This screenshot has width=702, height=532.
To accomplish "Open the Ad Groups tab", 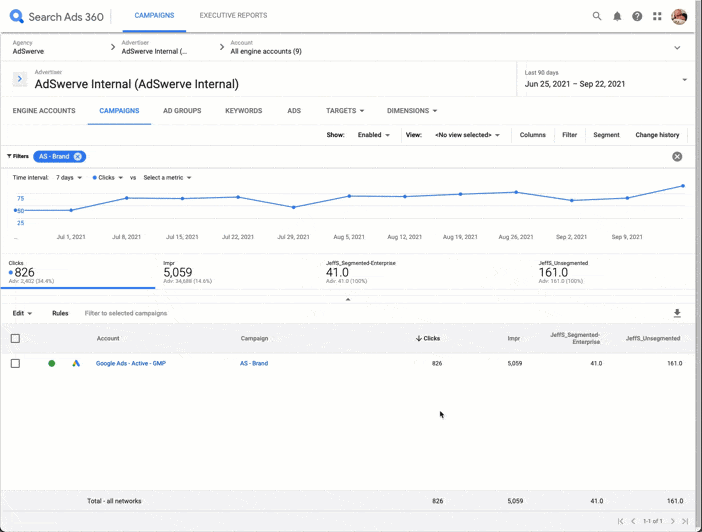I will [x=182, y=111].
